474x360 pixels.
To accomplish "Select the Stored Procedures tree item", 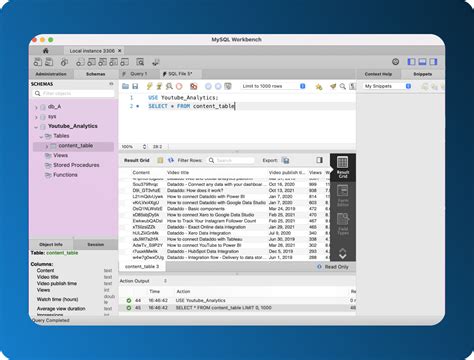I will pos(76,165).
